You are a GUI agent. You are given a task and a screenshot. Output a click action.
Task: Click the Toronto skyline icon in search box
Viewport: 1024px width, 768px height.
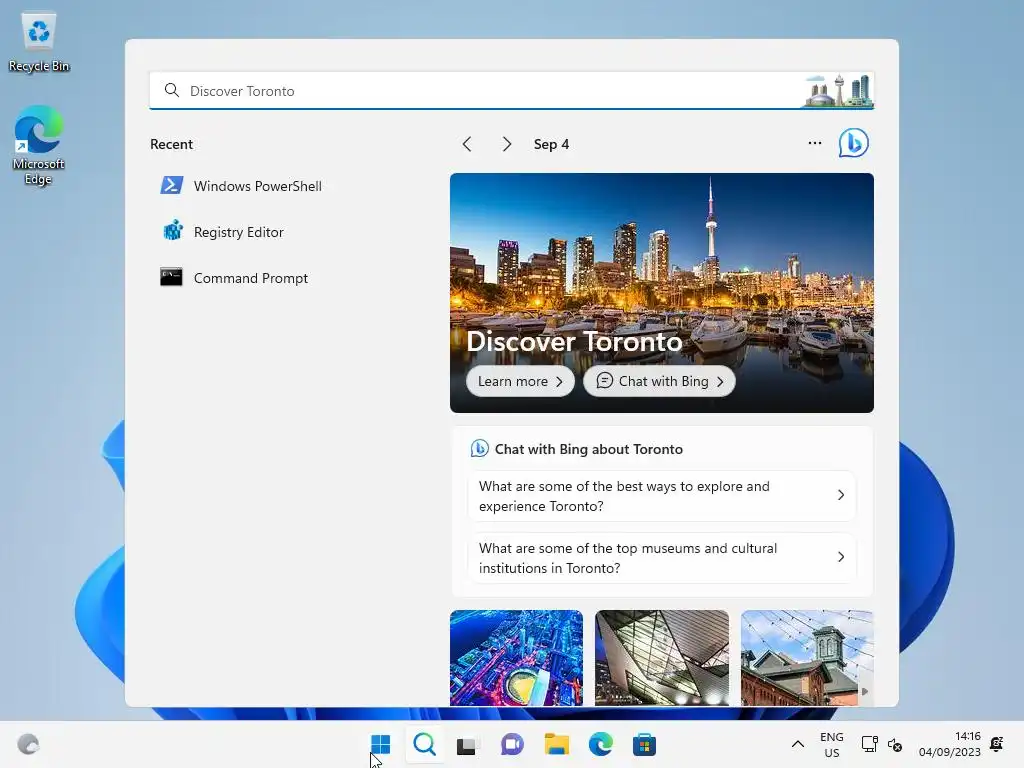coord(839,90)
